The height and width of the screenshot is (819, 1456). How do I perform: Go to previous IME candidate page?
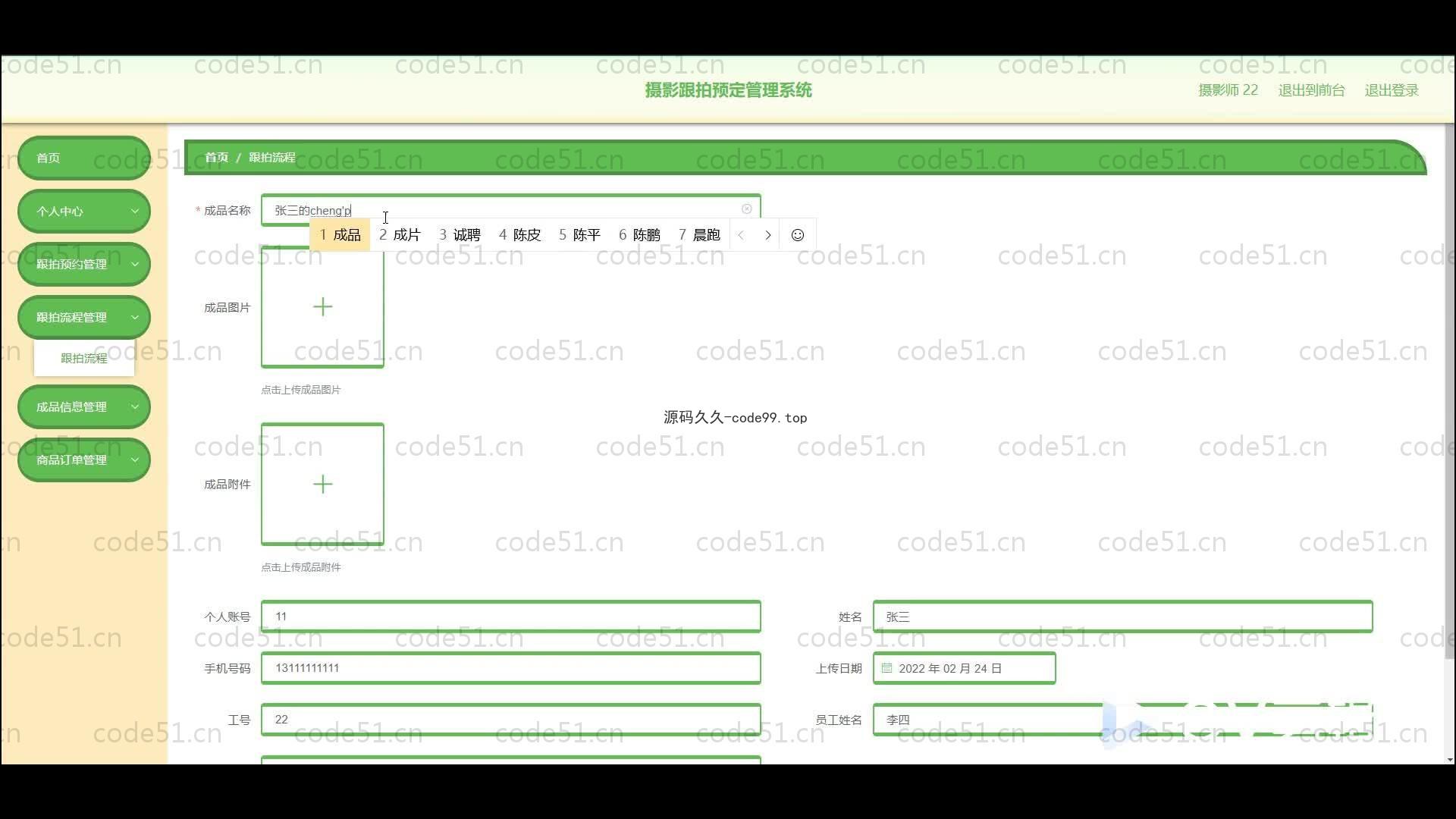pyautogui.click(x=741, y=235)
